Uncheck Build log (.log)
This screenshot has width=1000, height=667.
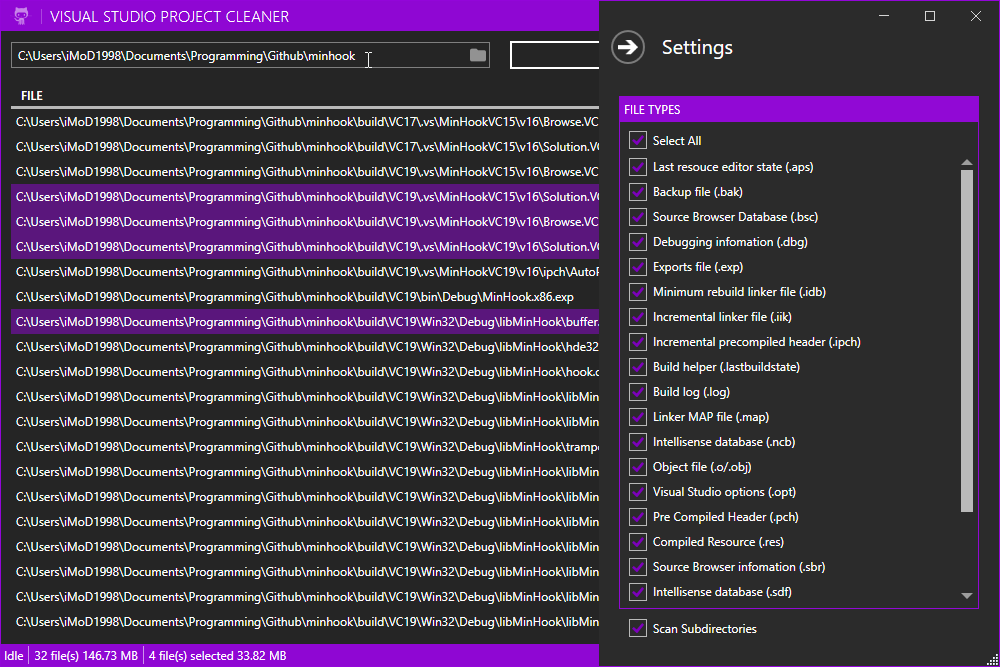click(638, 392)
